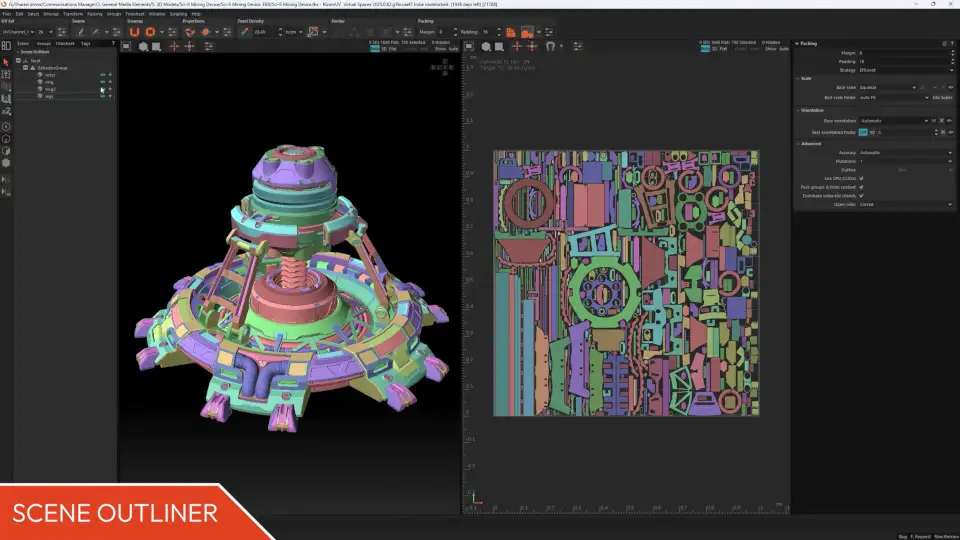Select ring2 in the scene outliner
960x540 pixels.
coord(49,89)
